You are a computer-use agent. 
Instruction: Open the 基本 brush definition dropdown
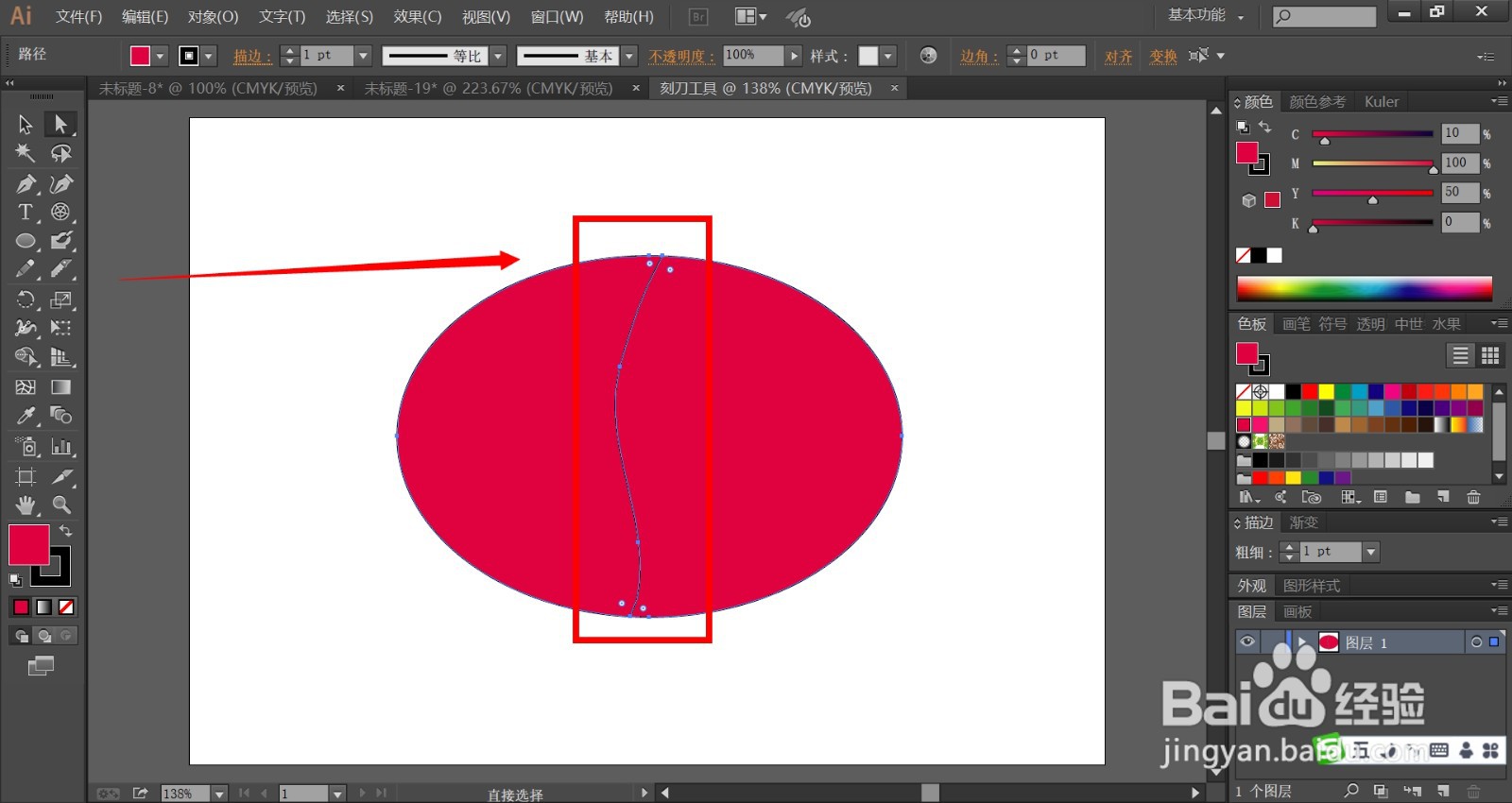[629, 56]
